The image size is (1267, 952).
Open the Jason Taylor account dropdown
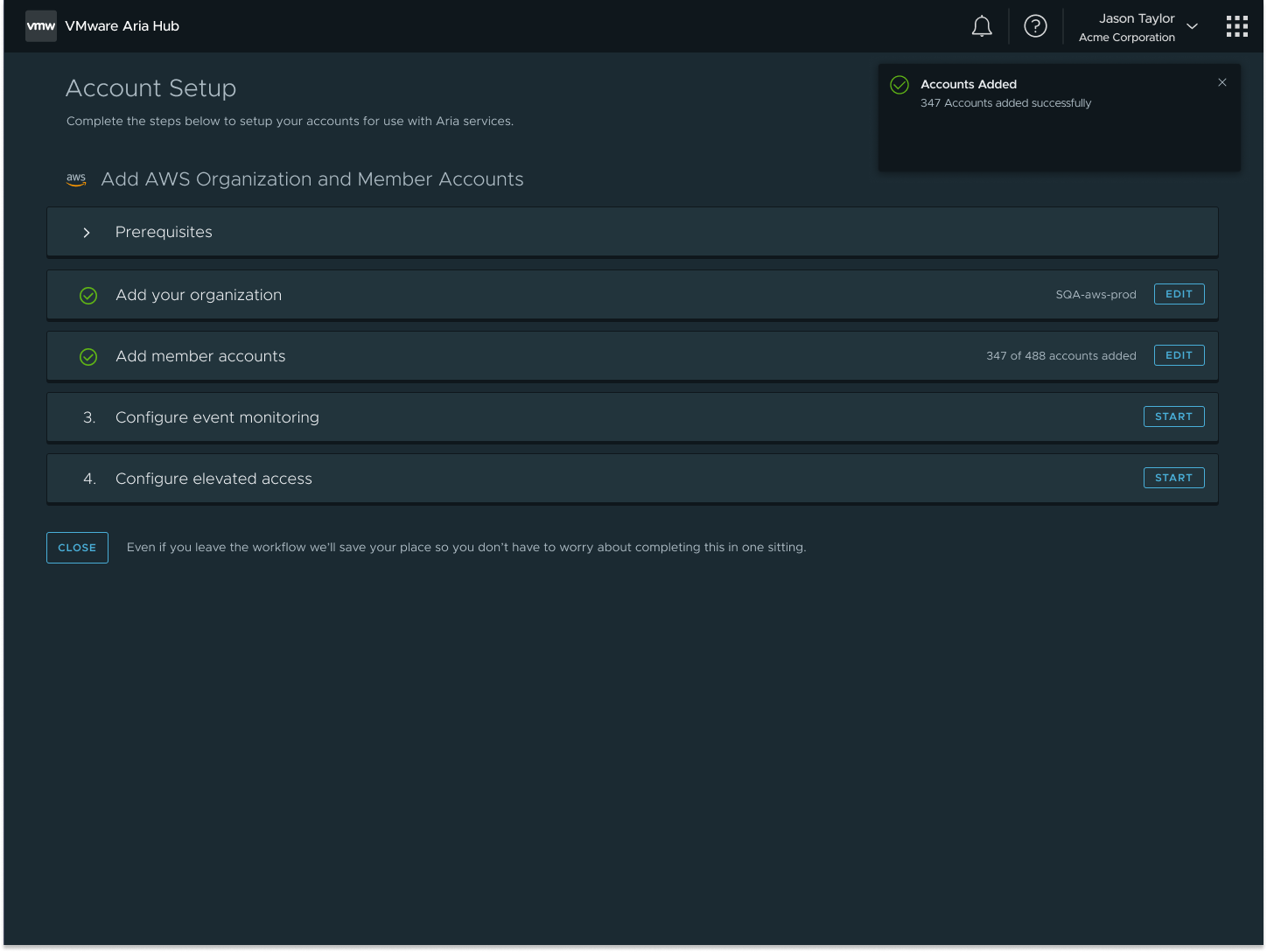(1192, 26)
